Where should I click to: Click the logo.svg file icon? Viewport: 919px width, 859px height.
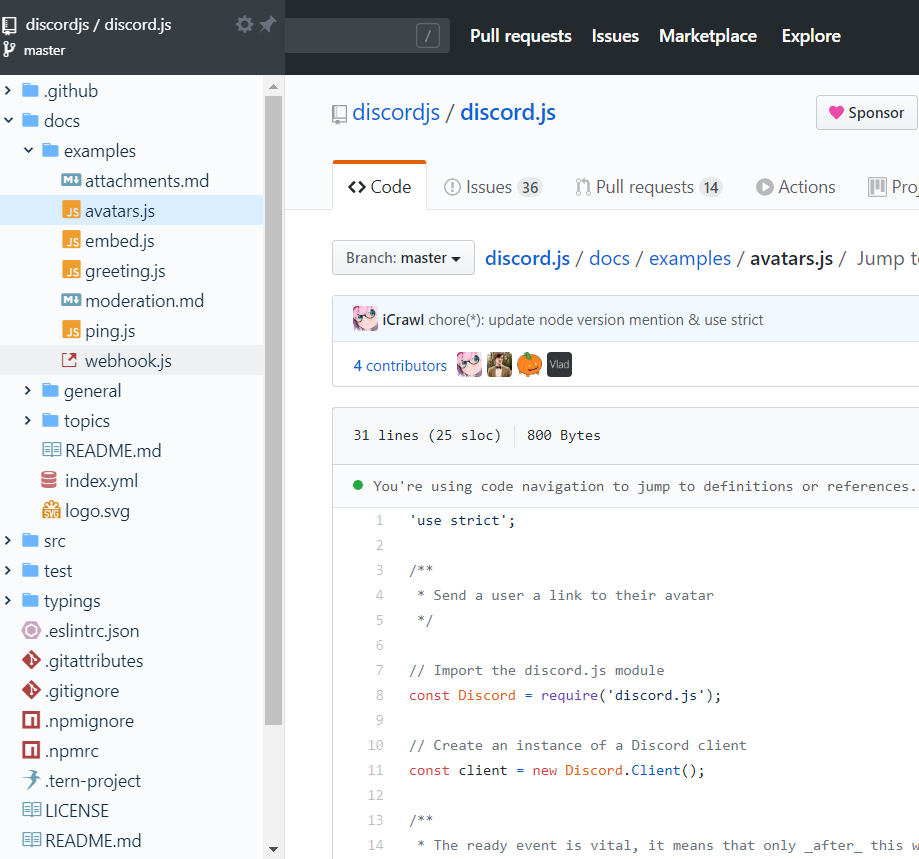tap(51, 510)
